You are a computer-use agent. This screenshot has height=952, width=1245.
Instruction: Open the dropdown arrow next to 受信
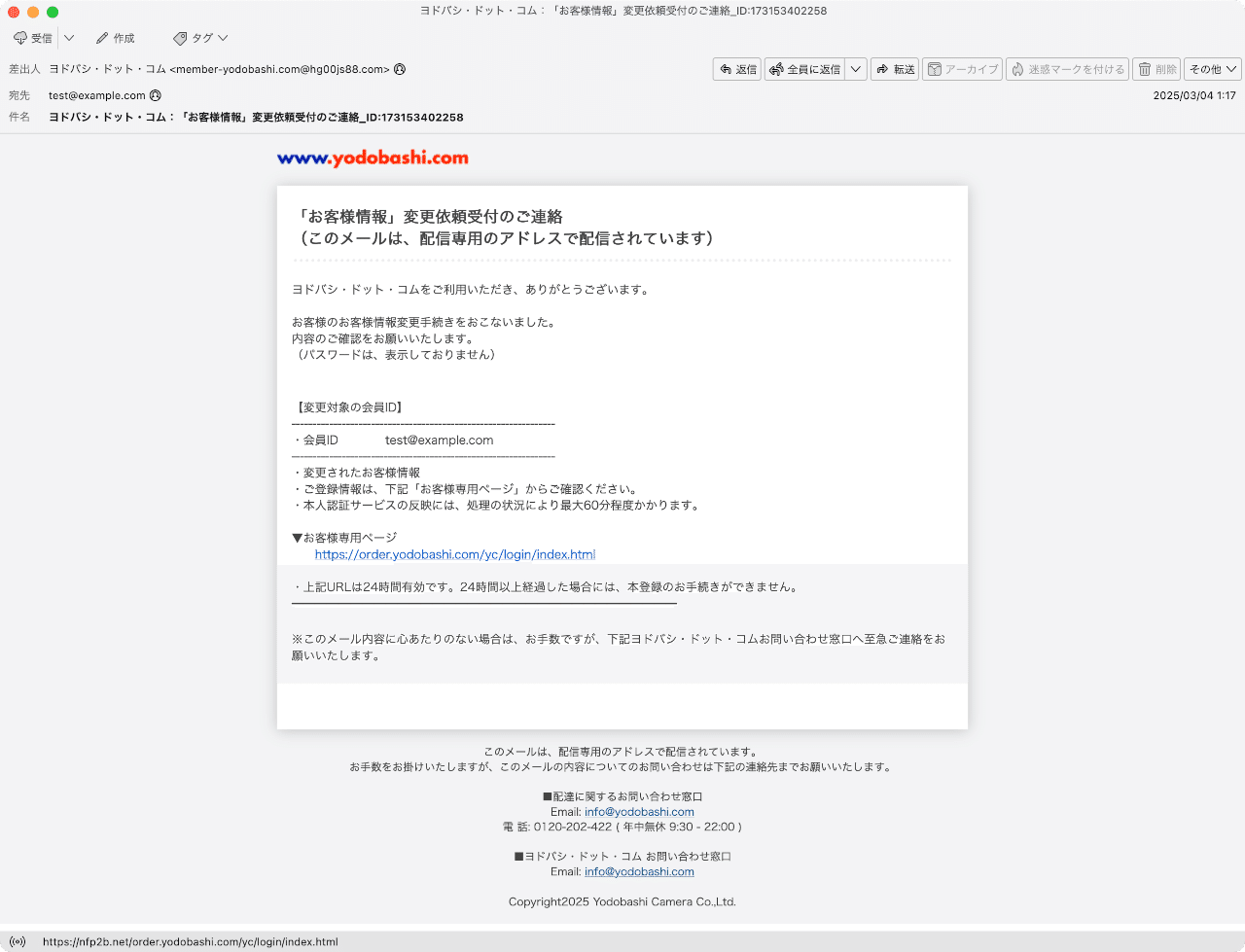(x=69, y=38)
